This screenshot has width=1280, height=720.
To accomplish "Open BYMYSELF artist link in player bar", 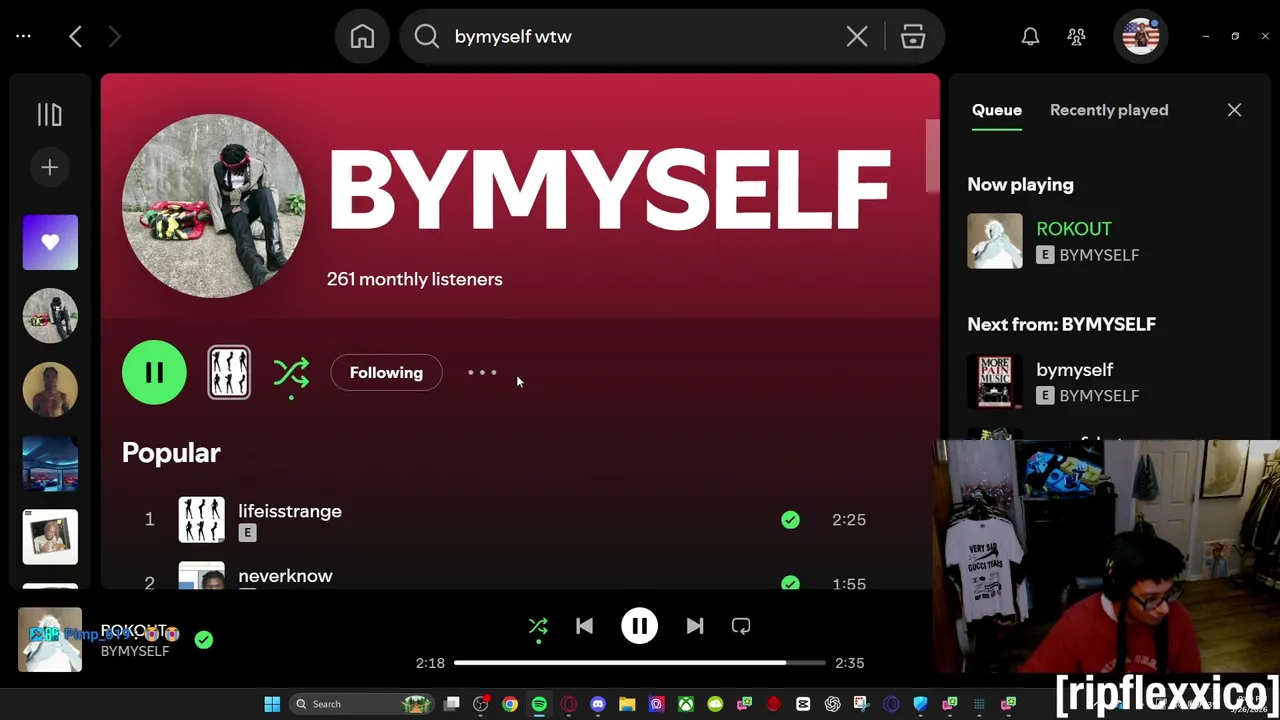I will (135, 651).
